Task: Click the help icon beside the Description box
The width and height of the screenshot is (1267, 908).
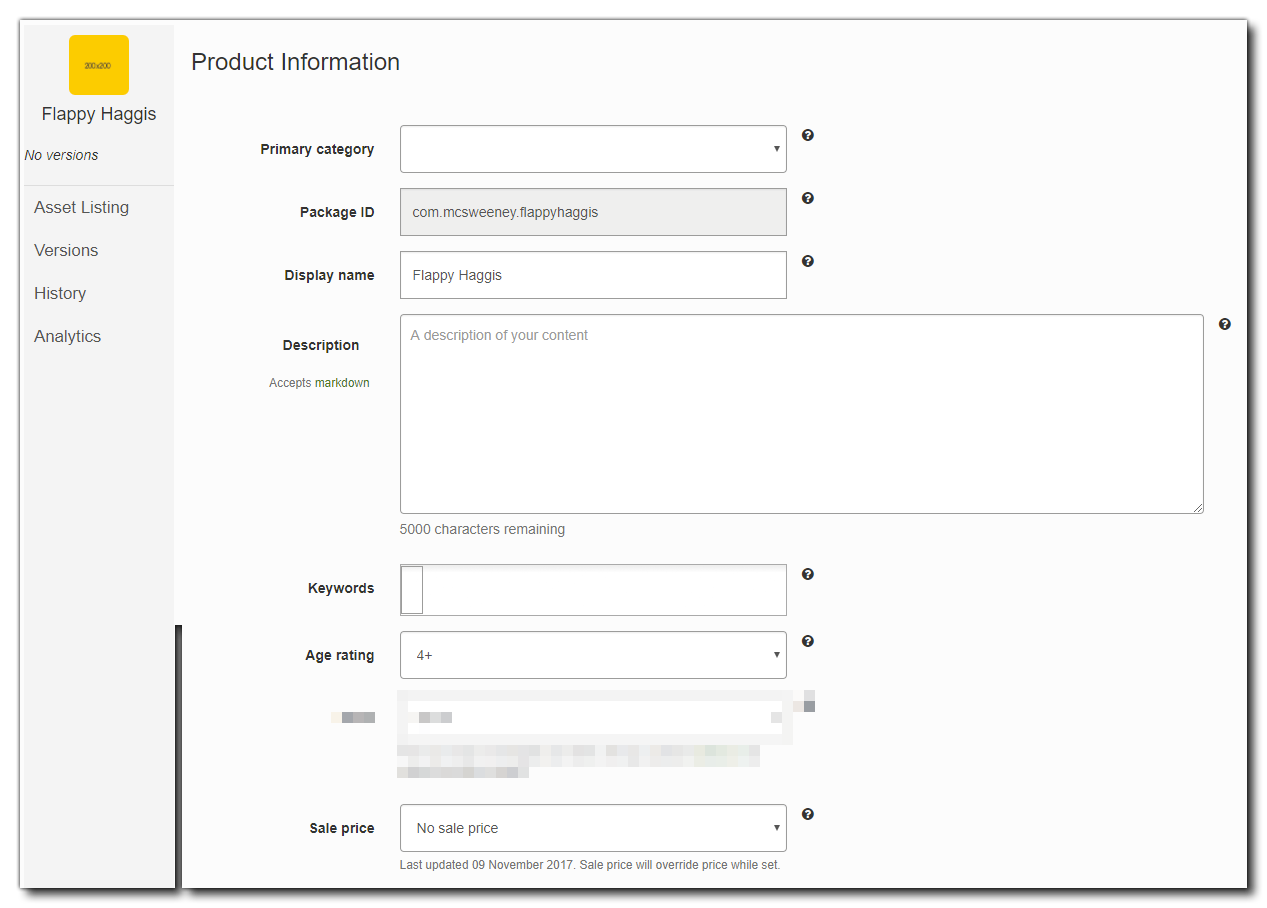Action: [x=1225, y=324]
